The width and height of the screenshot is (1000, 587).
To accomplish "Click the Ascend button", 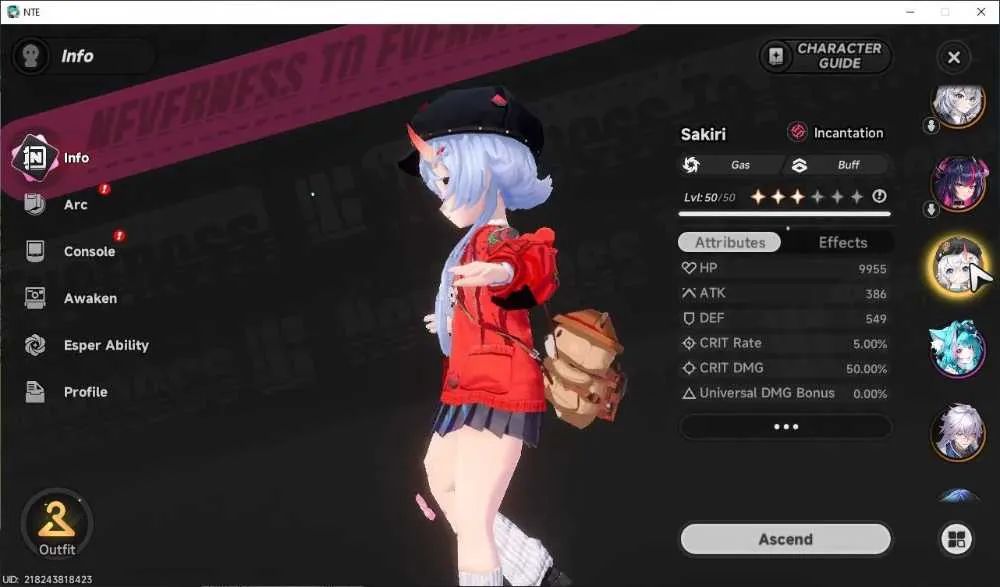I will click(786, 539).
